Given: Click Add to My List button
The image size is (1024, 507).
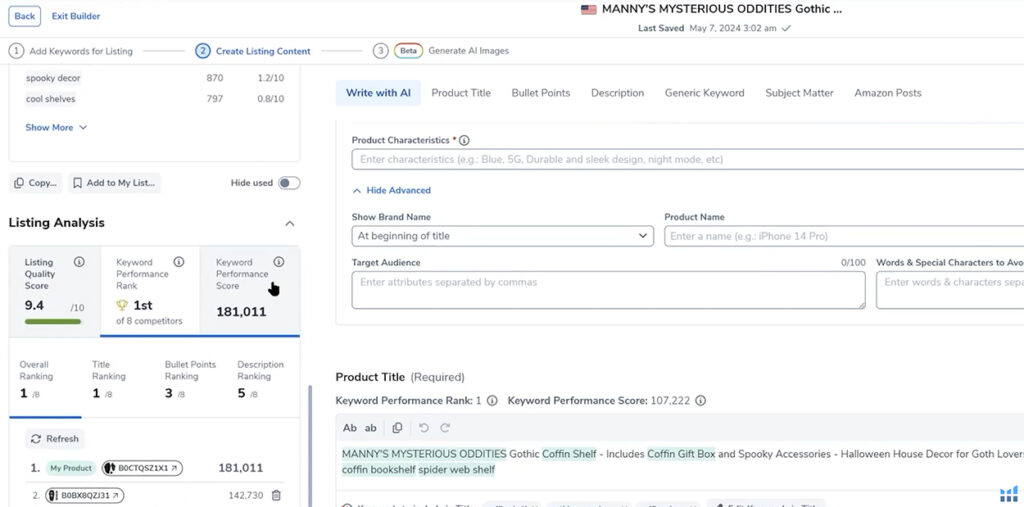Looking at the screenshot, I should 114,183.
